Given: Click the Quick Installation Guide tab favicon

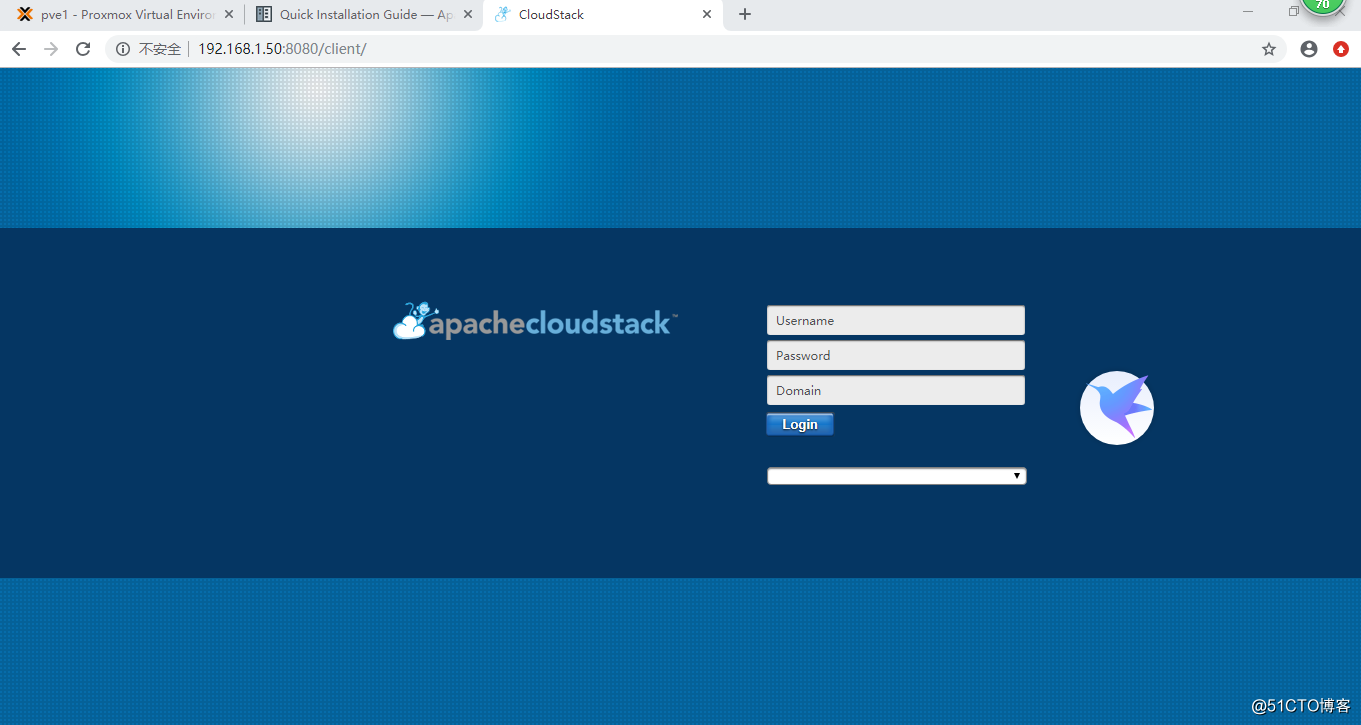Looking at the screenshot, I should click(x=264, y=15).
